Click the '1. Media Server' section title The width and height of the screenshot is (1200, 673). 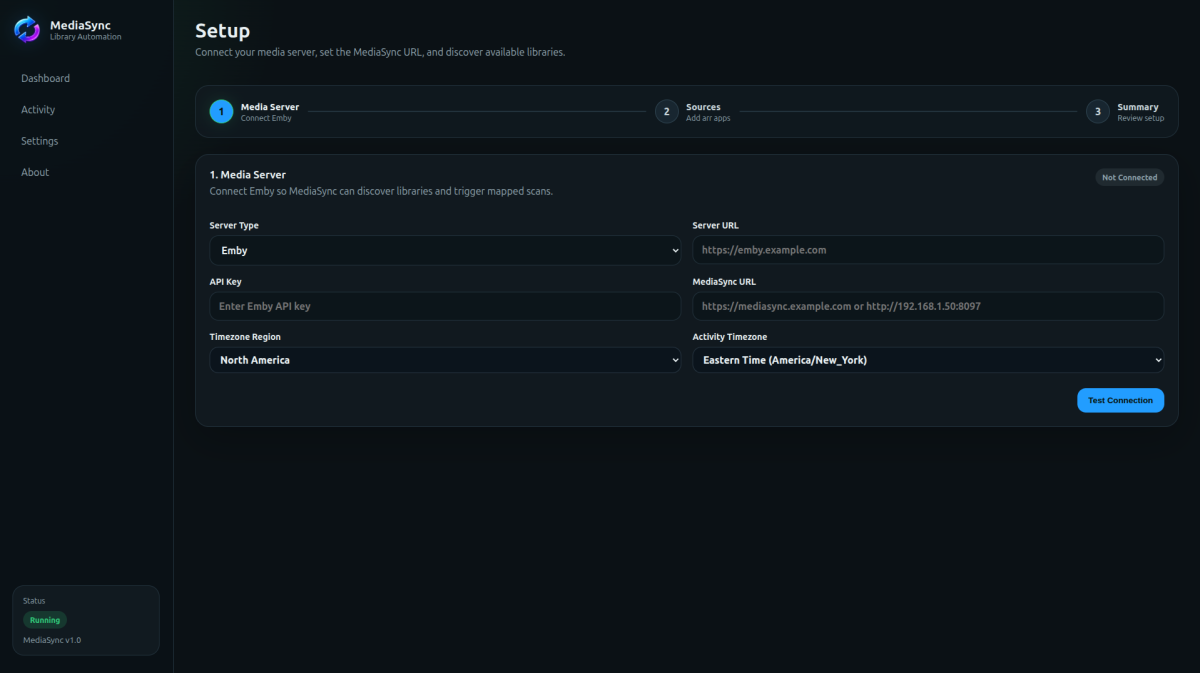click(x=248, y=175)
